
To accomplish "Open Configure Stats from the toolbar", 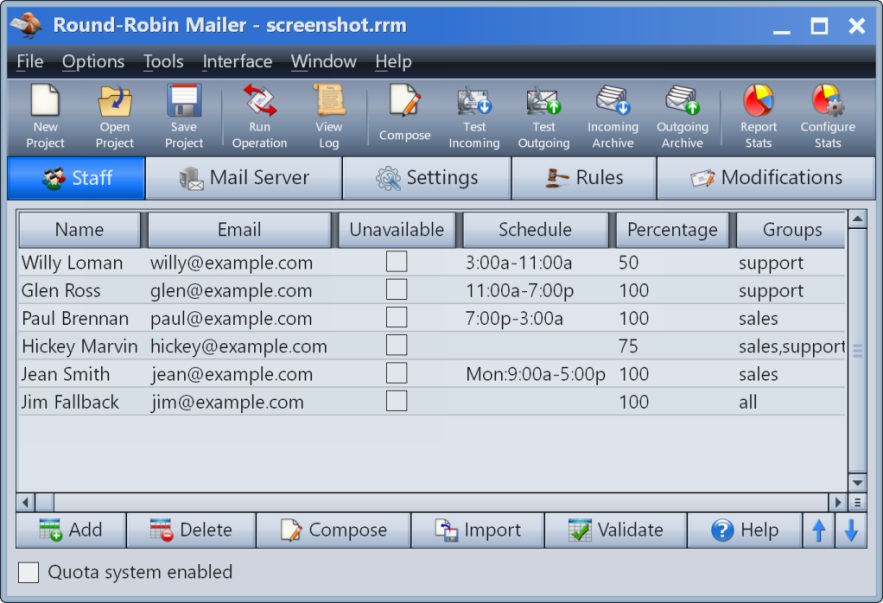I will [827, 103].
